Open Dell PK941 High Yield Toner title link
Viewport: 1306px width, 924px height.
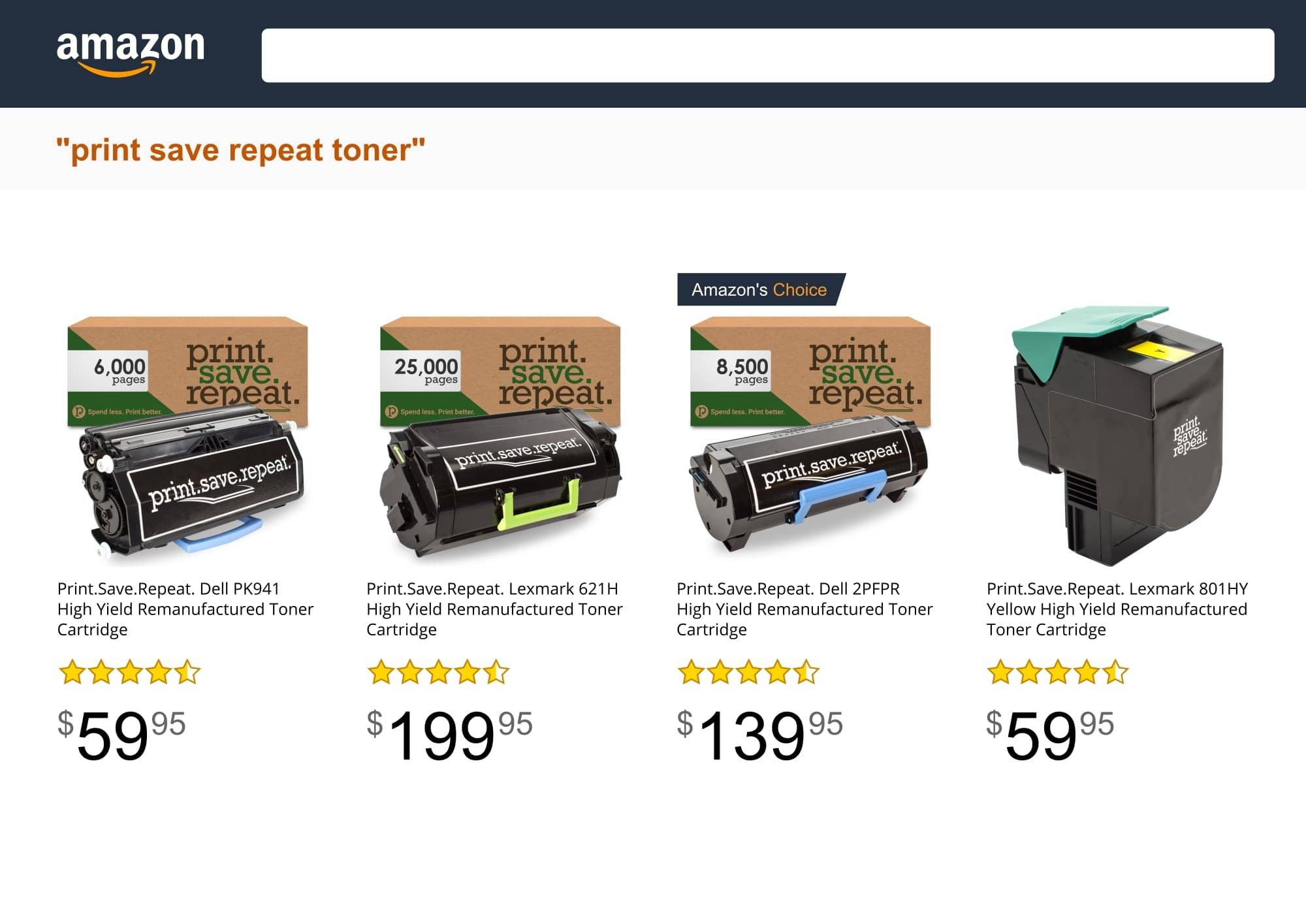tap(185, 609)
